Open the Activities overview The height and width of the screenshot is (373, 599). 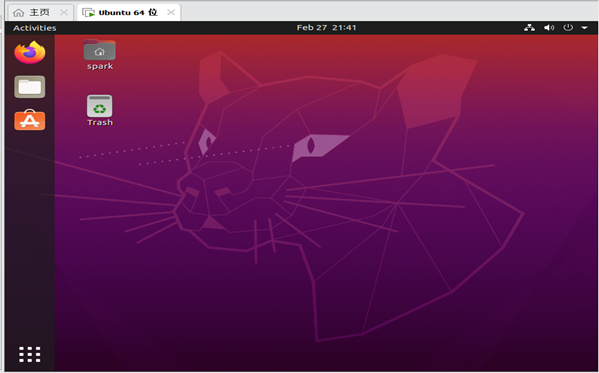coord(34,28)
